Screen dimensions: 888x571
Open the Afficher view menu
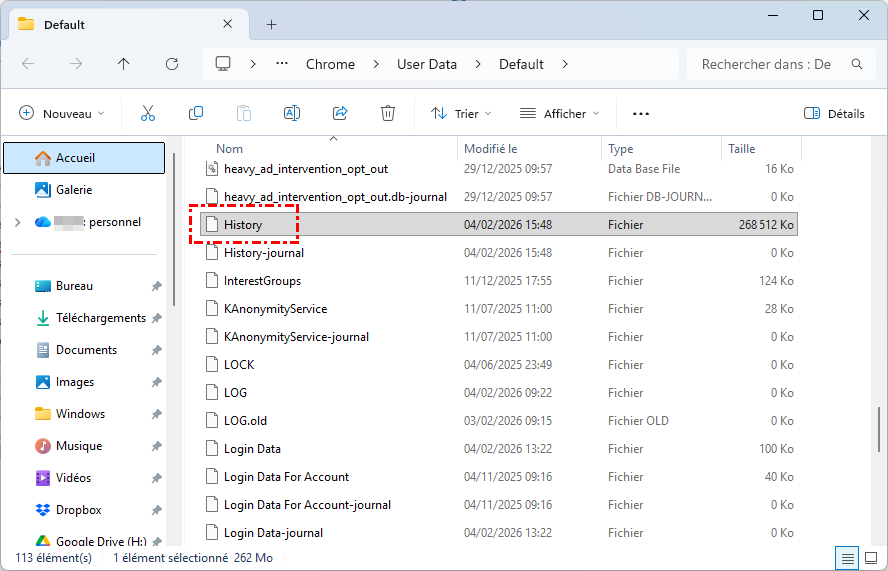(x=559, y=114)
